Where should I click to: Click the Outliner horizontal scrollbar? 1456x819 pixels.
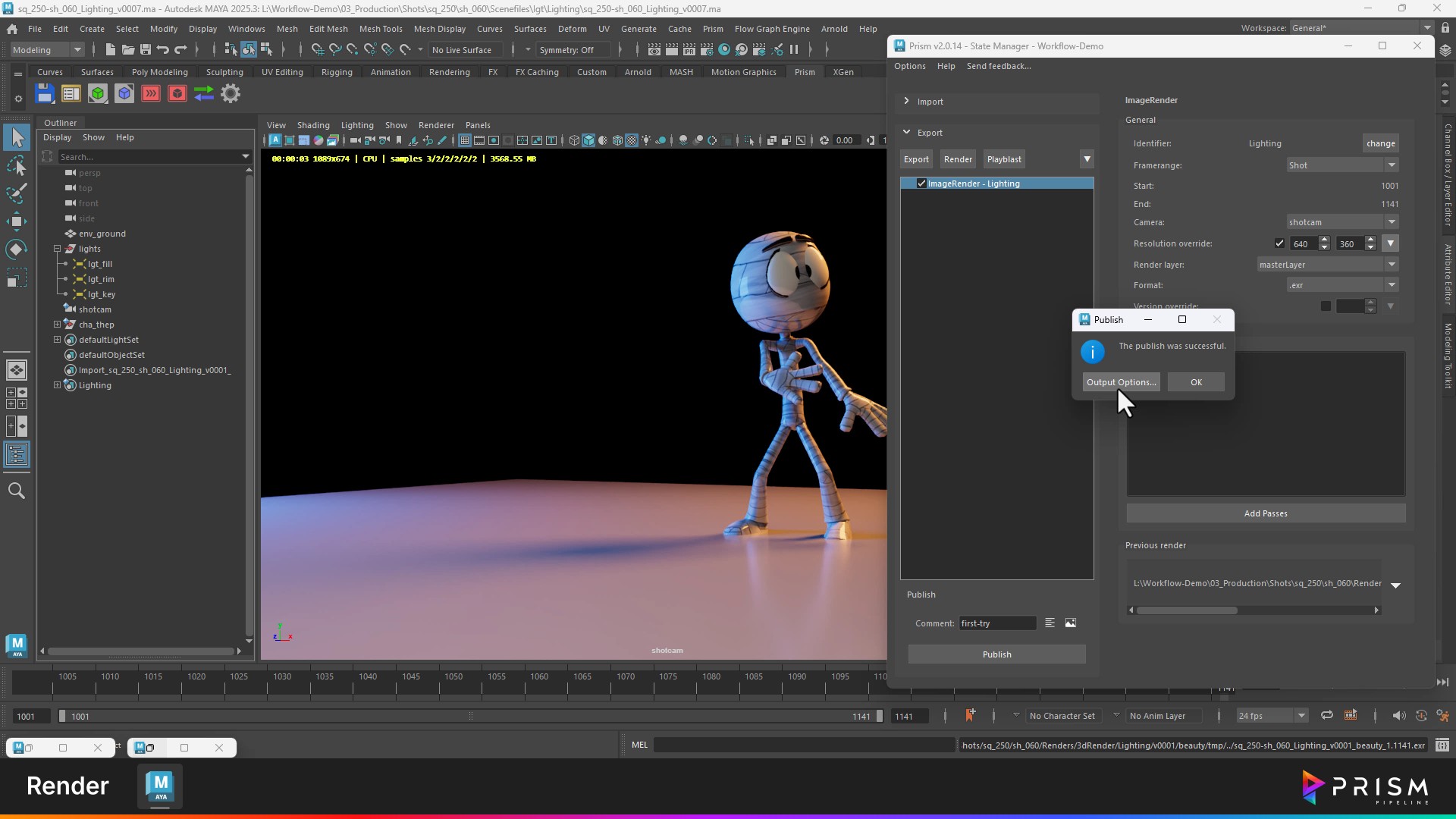pyautogui.click(x=141, y=651)
